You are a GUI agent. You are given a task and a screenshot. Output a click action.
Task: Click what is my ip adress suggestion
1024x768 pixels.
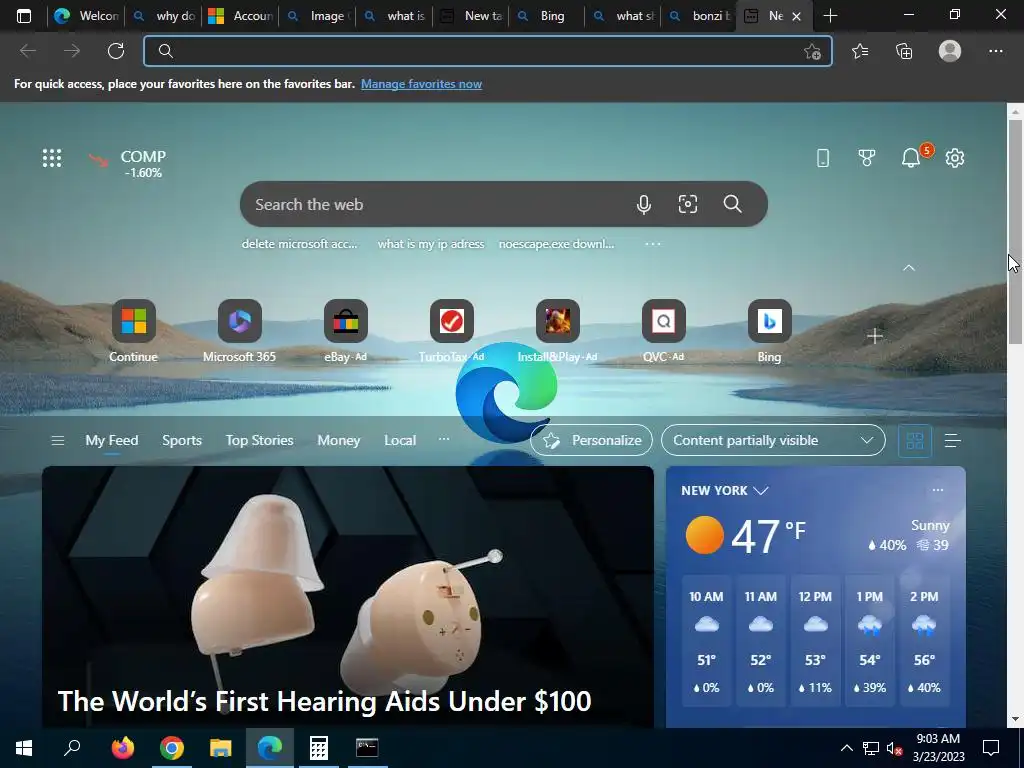[431, 244]
